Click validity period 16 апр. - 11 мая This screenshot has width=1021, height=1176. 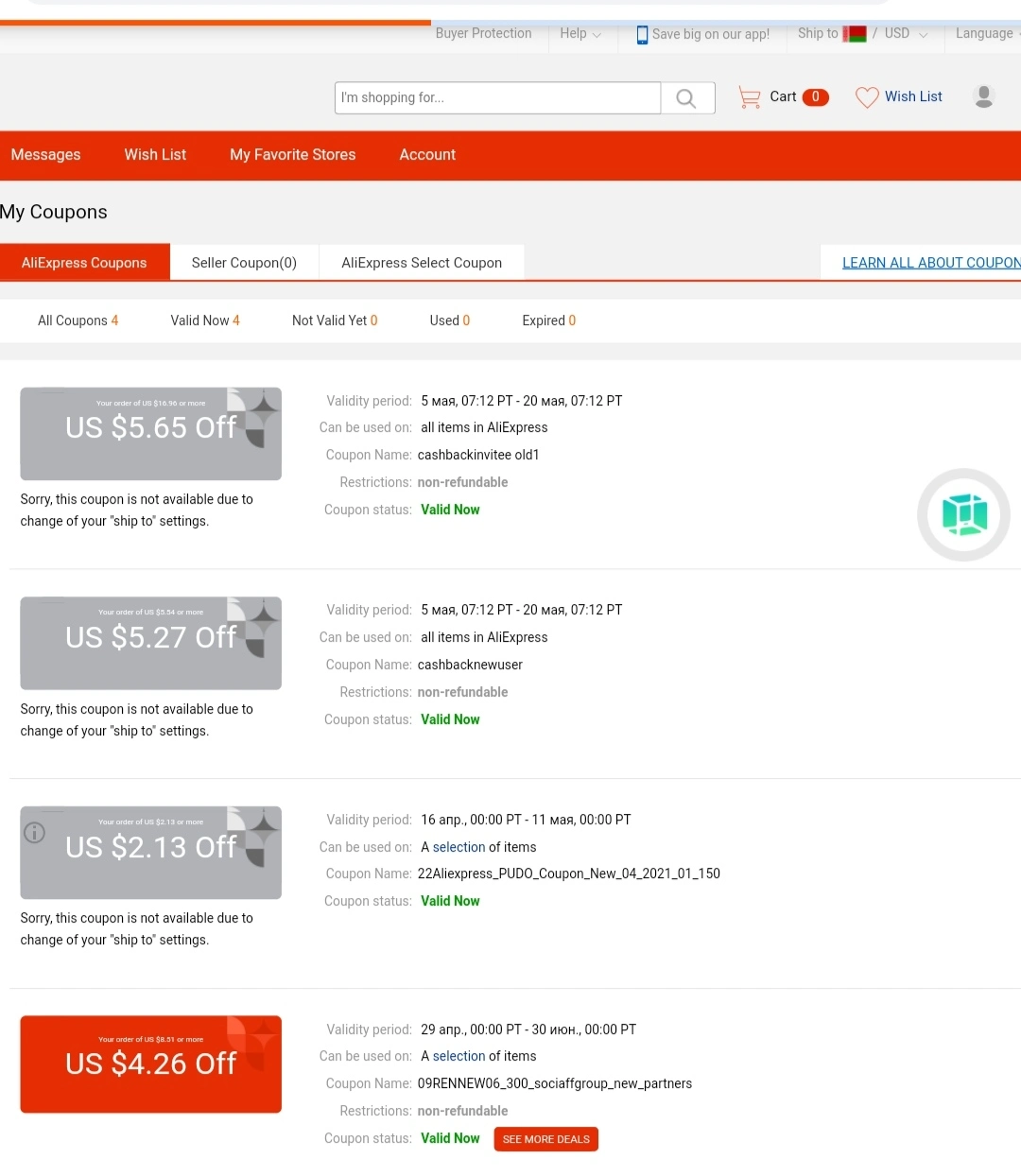pos(526,820)
